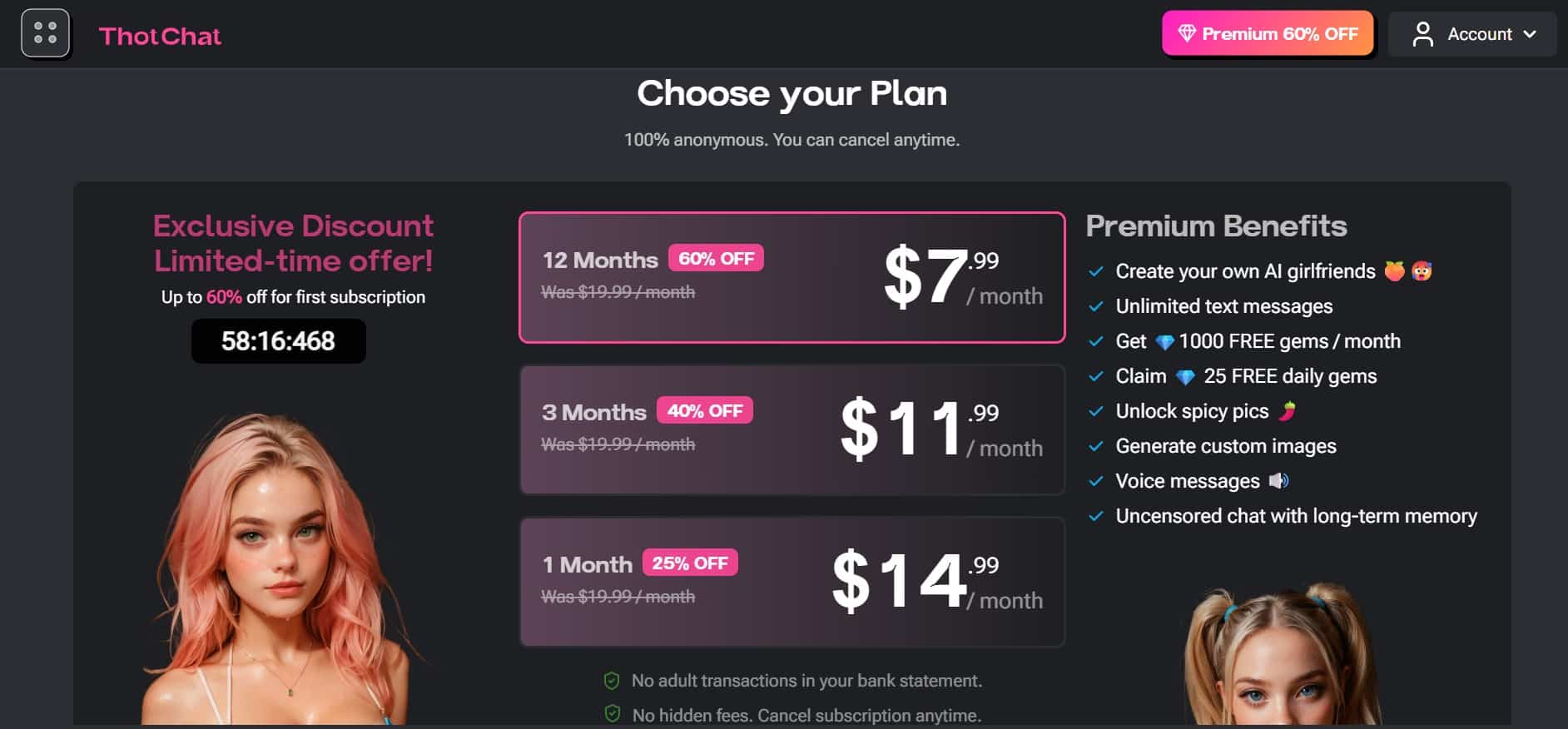Expand the Account dropdown chevron
The height and width of the screenshot is (729, 1568).
[x=1530, y=34]
